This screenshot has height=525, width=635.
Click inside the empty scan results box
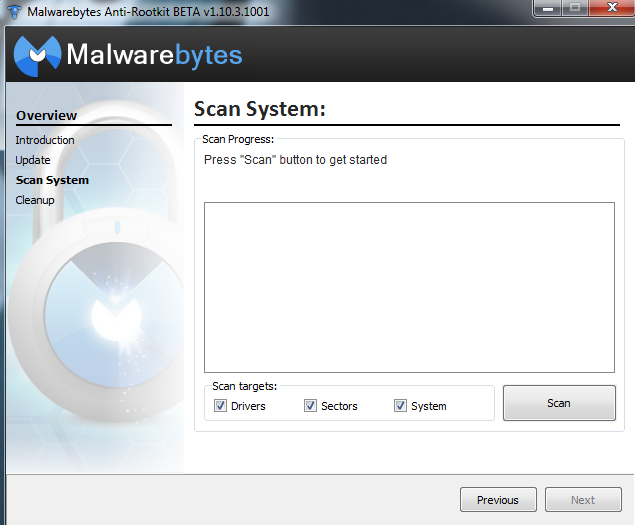409,287
